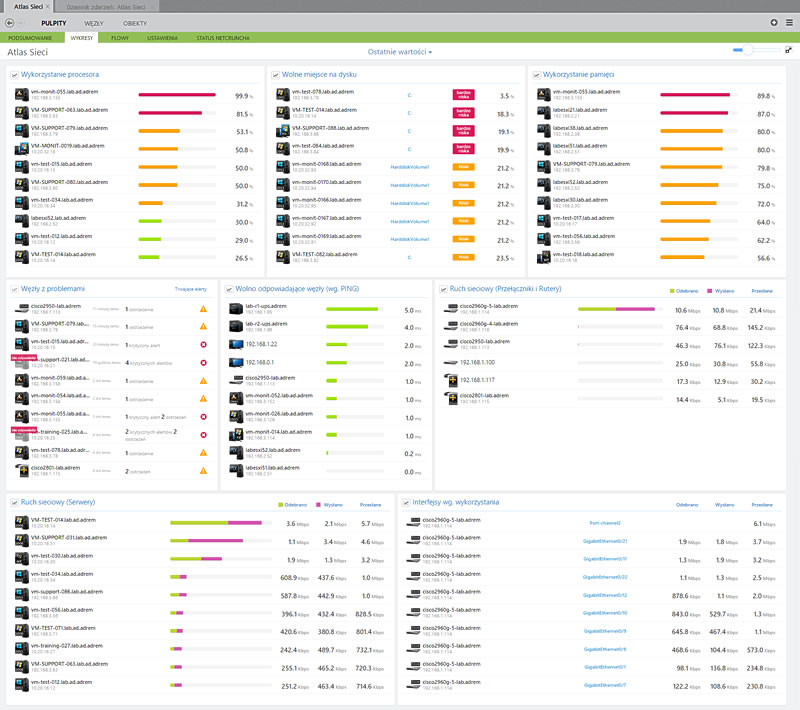Click the settings gear icon in top bar
Viewport: 800px width, 710px height.
(x=774, y=21)
